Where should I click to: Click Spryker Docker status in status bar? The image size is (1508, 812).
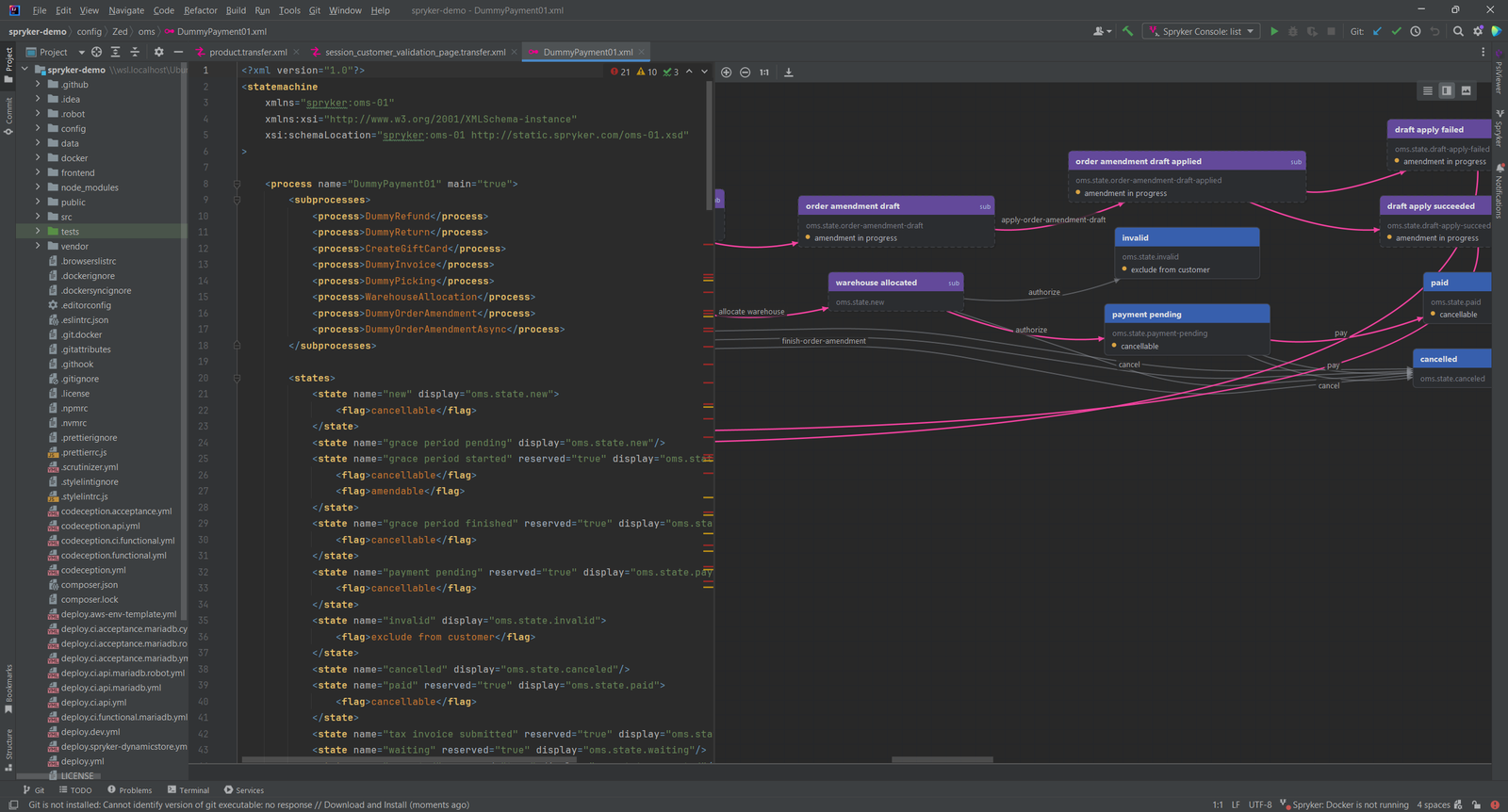[x=1344, y=804]
